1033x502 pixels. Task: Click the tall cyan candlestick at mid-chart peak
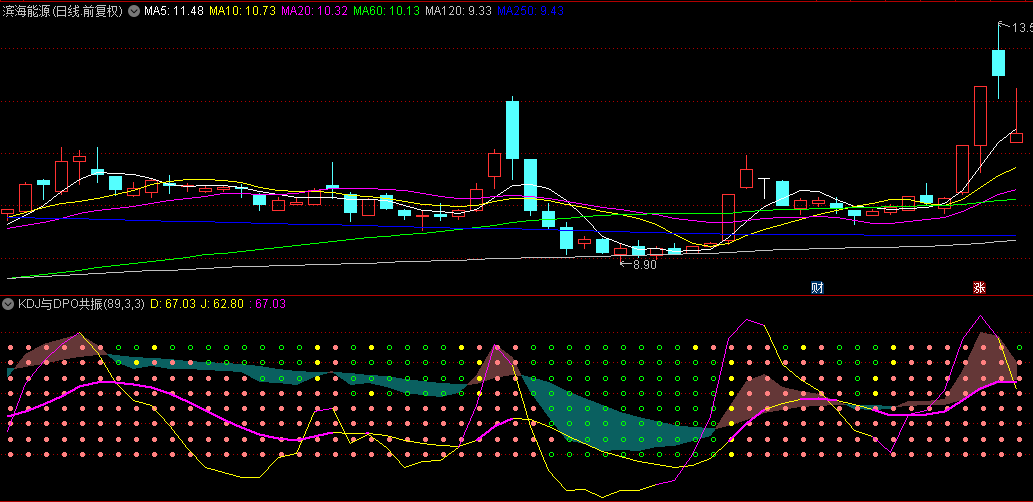pyautogui.click(x=513, y=130)
